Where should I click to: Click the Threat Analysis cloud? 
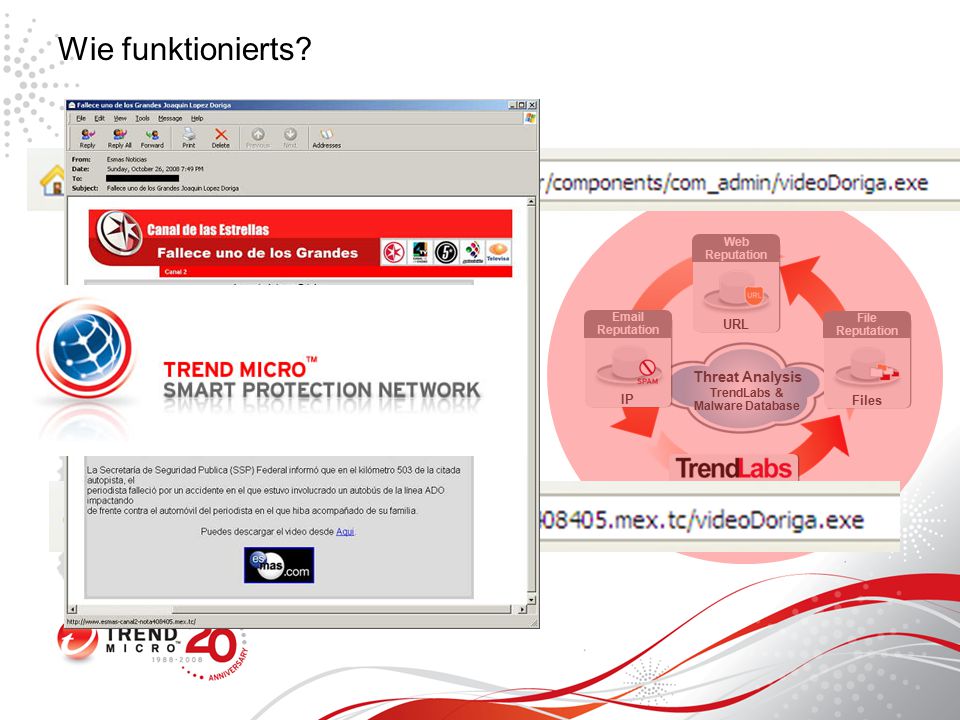click(747, 390)
